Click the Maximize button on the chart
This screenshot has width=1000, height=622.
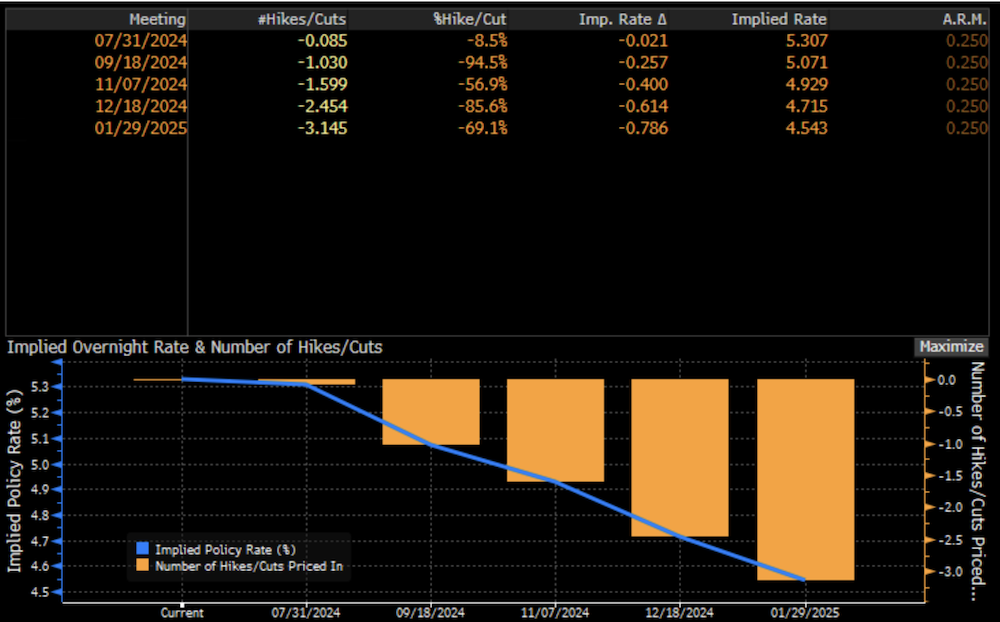951,347
